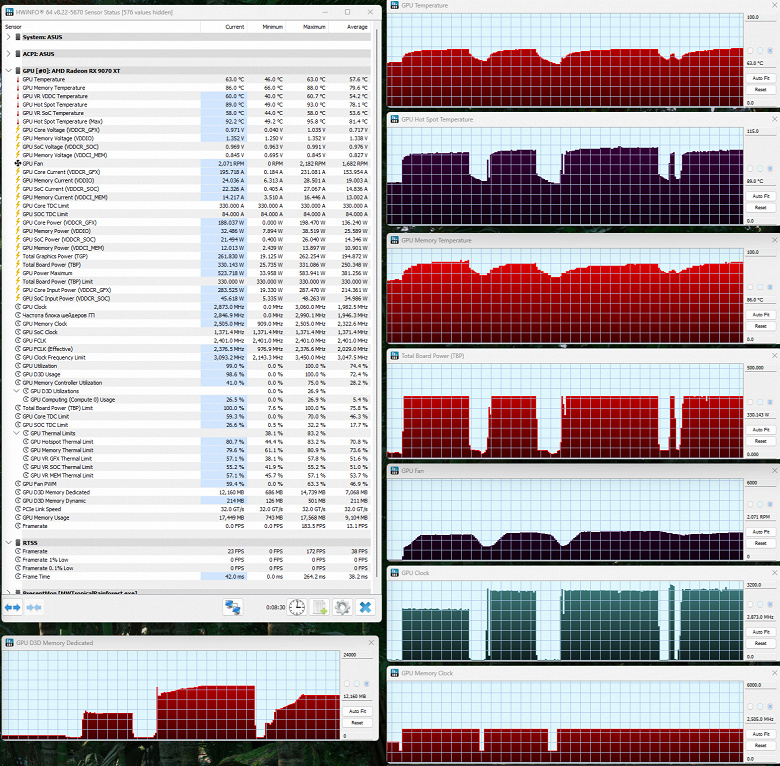Click the Average column header
Image resolution: width=780 pixels, height=766 pixels.
(x=350, y=27)
